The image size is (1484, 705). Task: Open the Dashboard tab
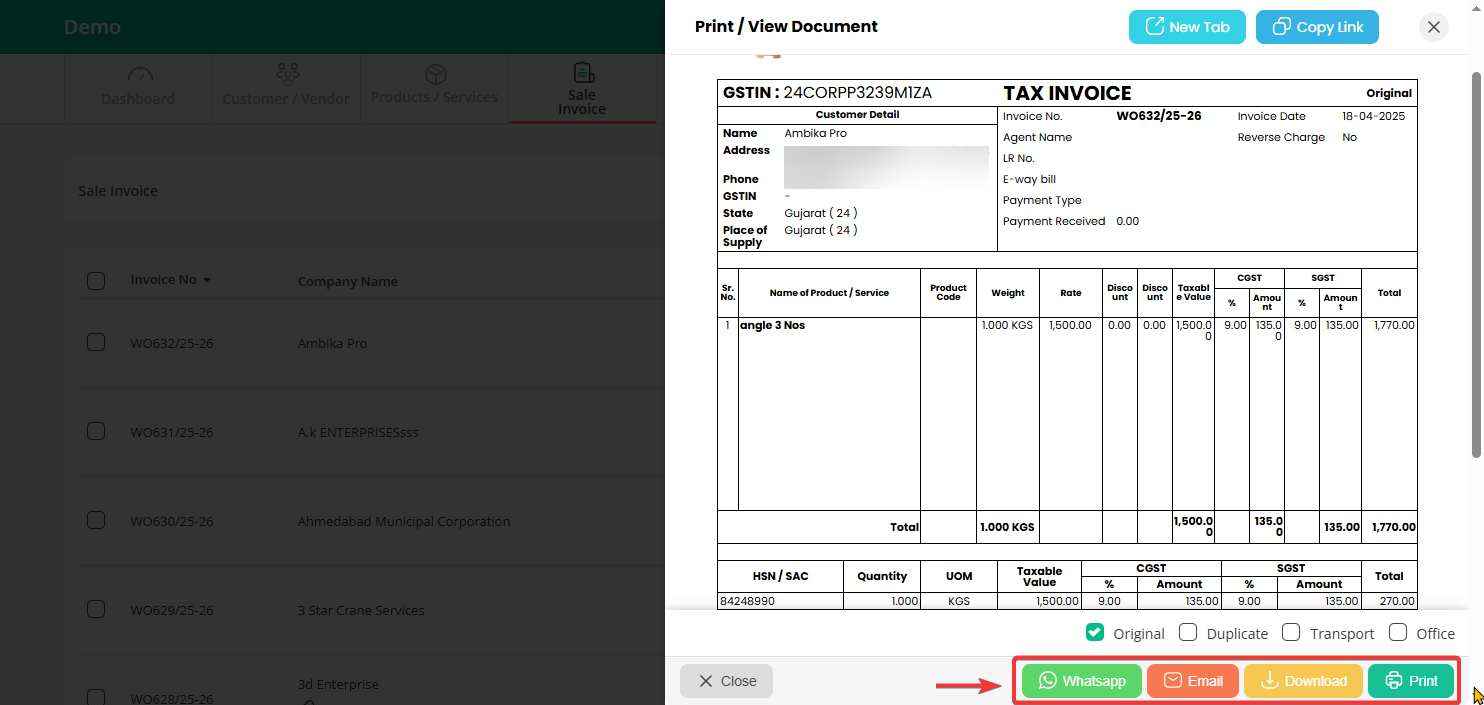point(138,87)
